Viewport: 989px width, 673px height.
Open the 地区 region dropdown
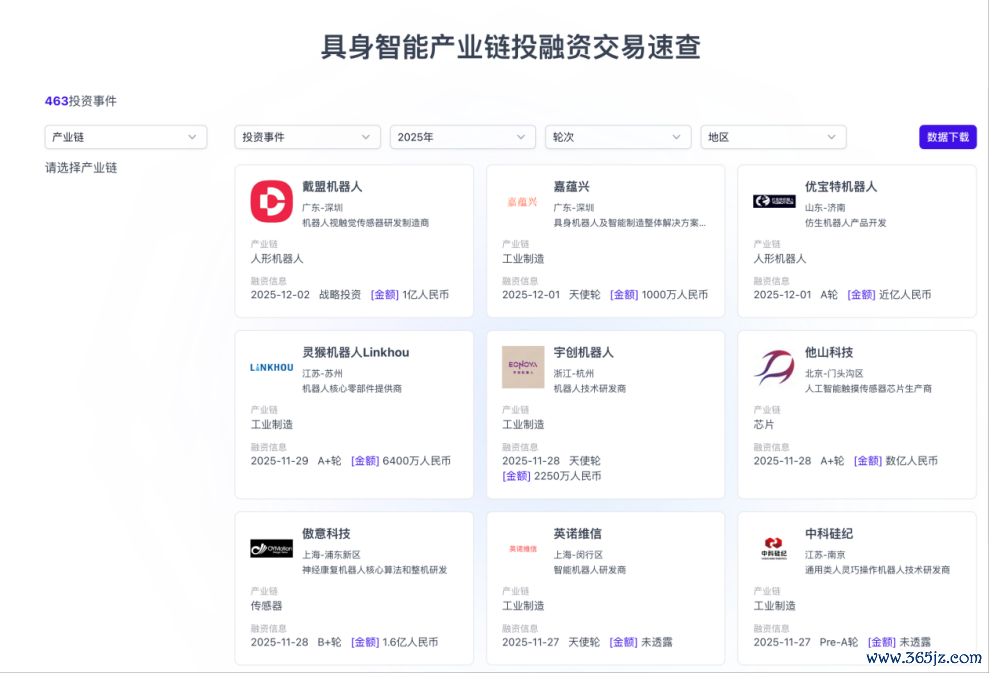[x=773, y=137]
